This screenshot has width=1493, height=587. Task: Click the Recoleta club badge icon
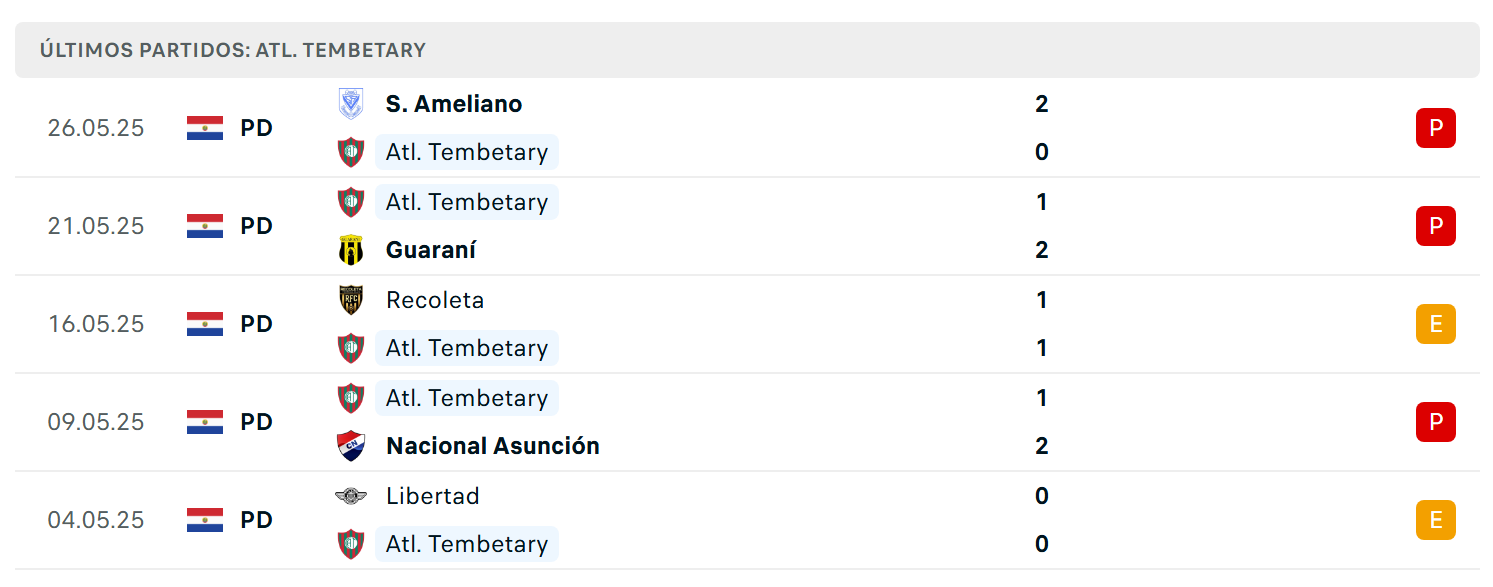[x=351, y=300]
